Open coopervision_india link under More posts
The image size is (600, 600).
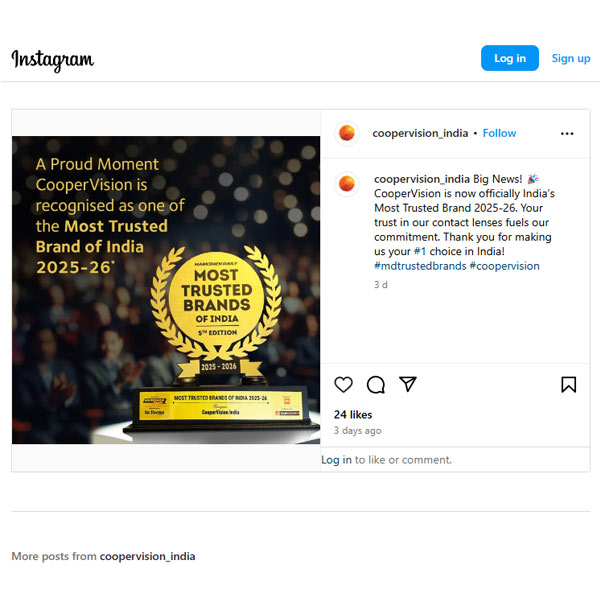pos(147,556)
